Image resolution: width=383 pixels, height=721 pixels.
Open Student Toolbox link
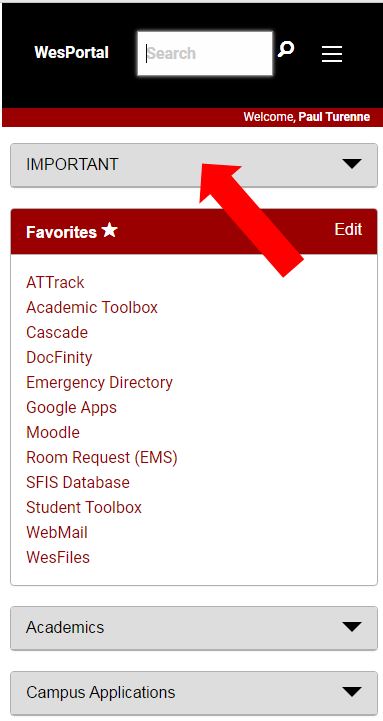[x=84, y=508]
